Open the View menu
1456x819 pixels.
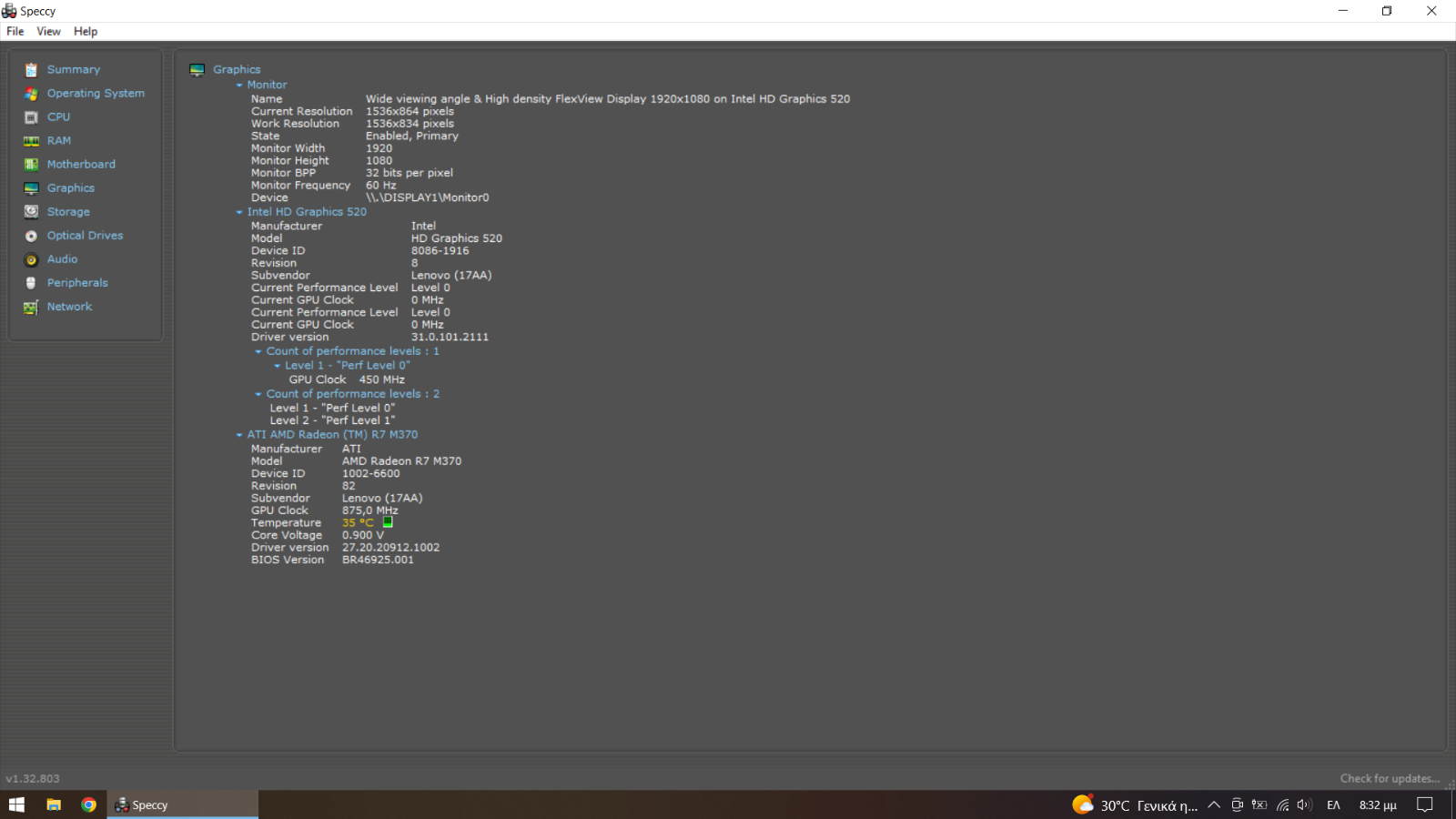pyautogui.click(x=48, y=31)
